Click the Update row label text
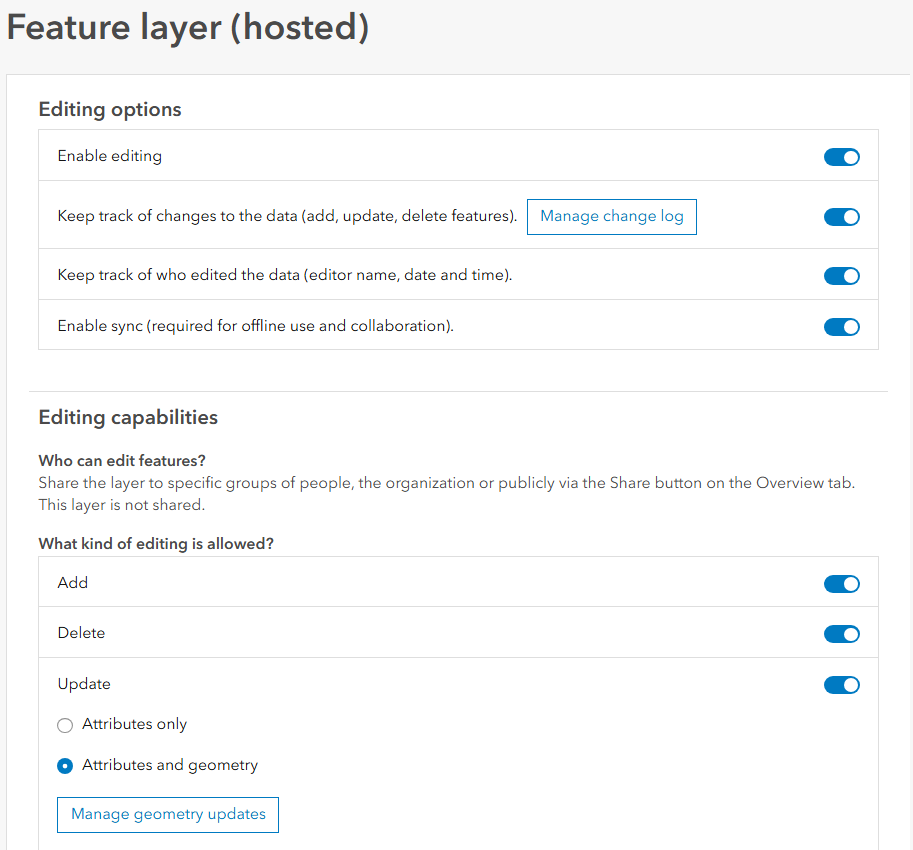The height and width of the screenshot is (850, 913). [x=84, y=684]
